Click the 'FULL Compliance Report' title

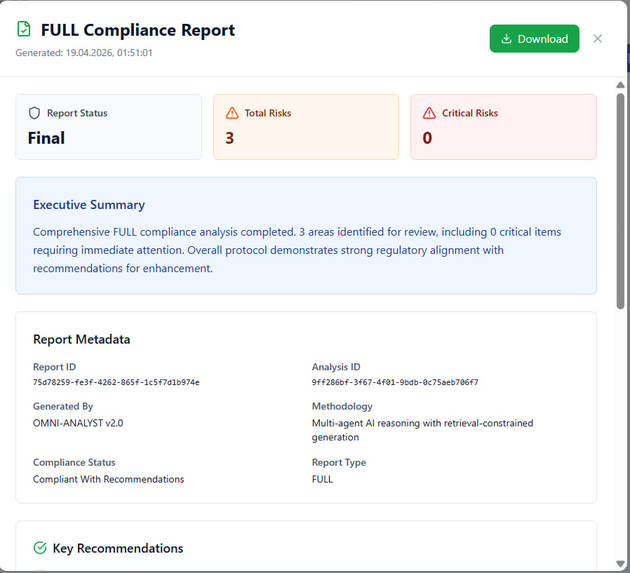click(138, 30)
